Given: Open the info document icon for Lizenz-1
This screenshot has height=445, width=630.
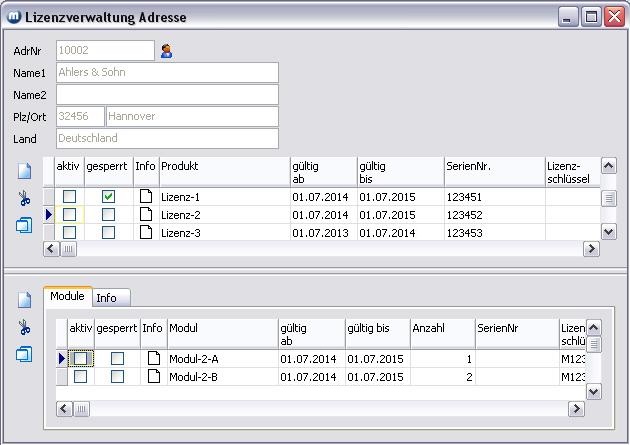Looking at the screenshot, I should coord(146,197).
